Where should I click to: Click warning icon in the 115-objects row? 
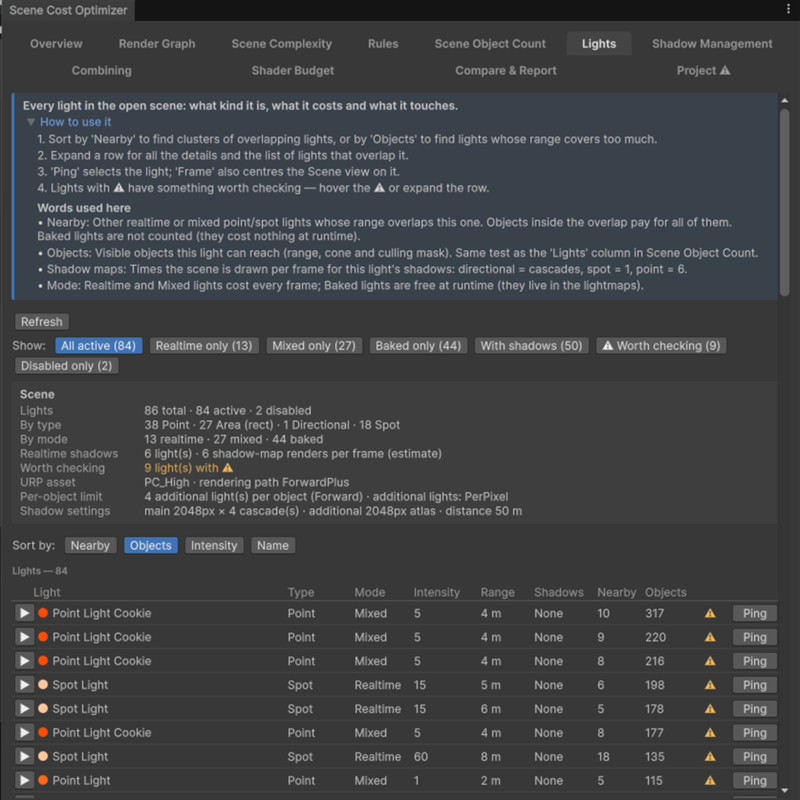710,781
